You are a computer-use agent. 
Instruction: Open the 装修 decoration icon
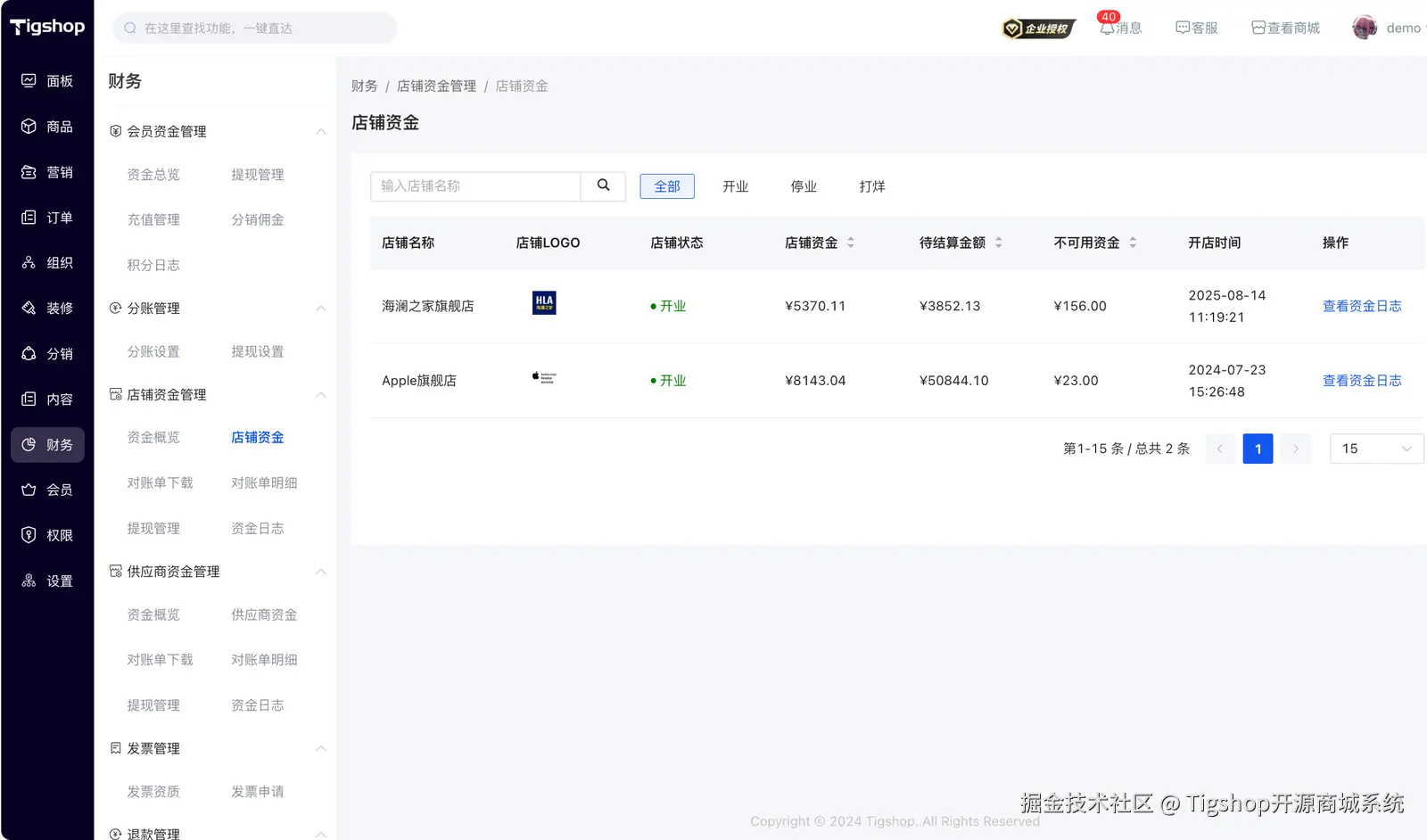point(29,309)
